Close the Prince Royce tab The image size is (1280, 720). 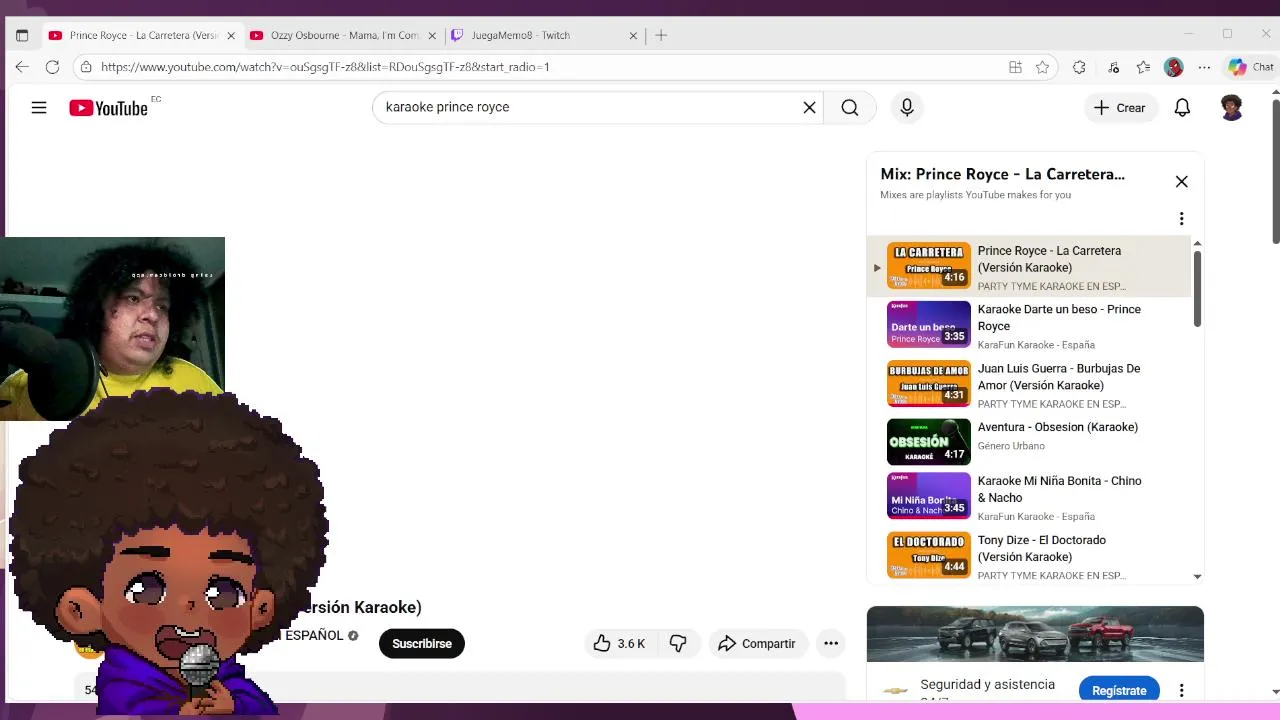point(231,35)
